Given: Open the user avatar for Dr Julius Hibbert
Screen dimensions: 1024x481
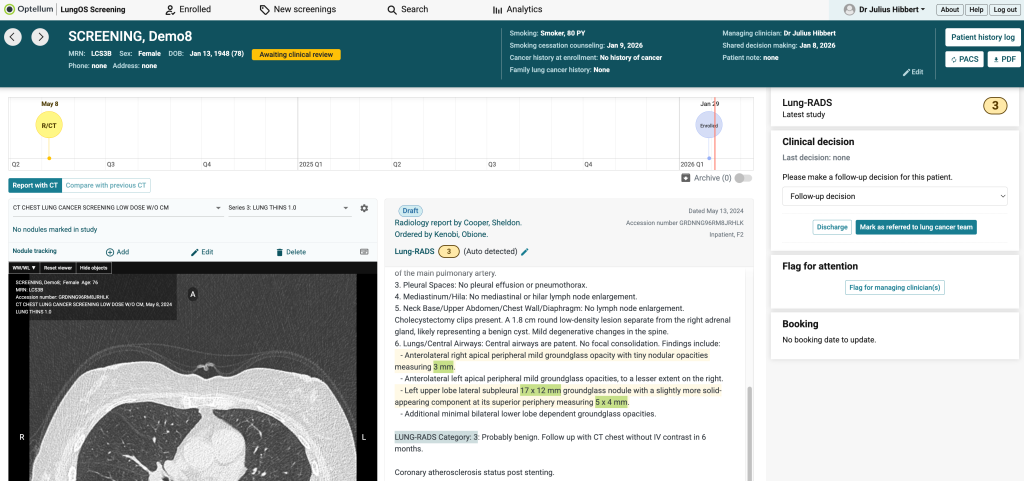Looking at the screenshot, I should click(x=849, y=10).
